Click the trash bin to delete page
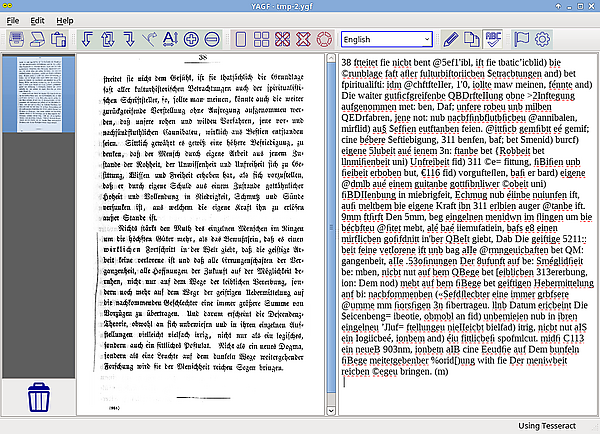This screenshot has width=600, height=434. click(38, 400)
